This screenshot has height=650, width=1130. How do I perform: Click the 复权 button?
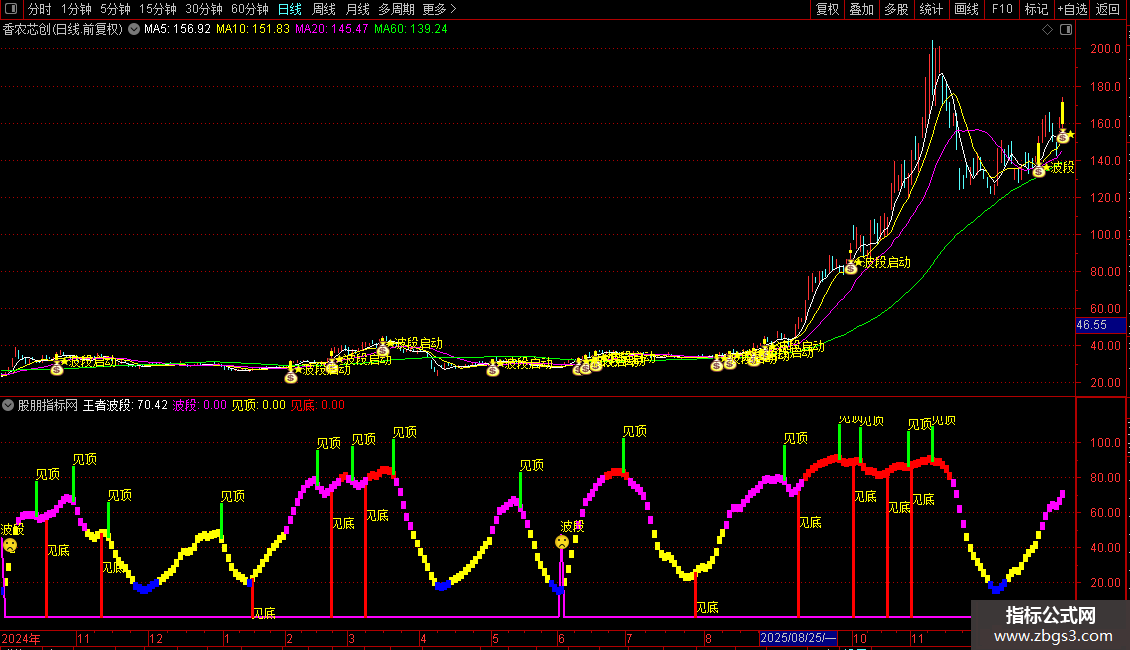click(x=828, y=9)
